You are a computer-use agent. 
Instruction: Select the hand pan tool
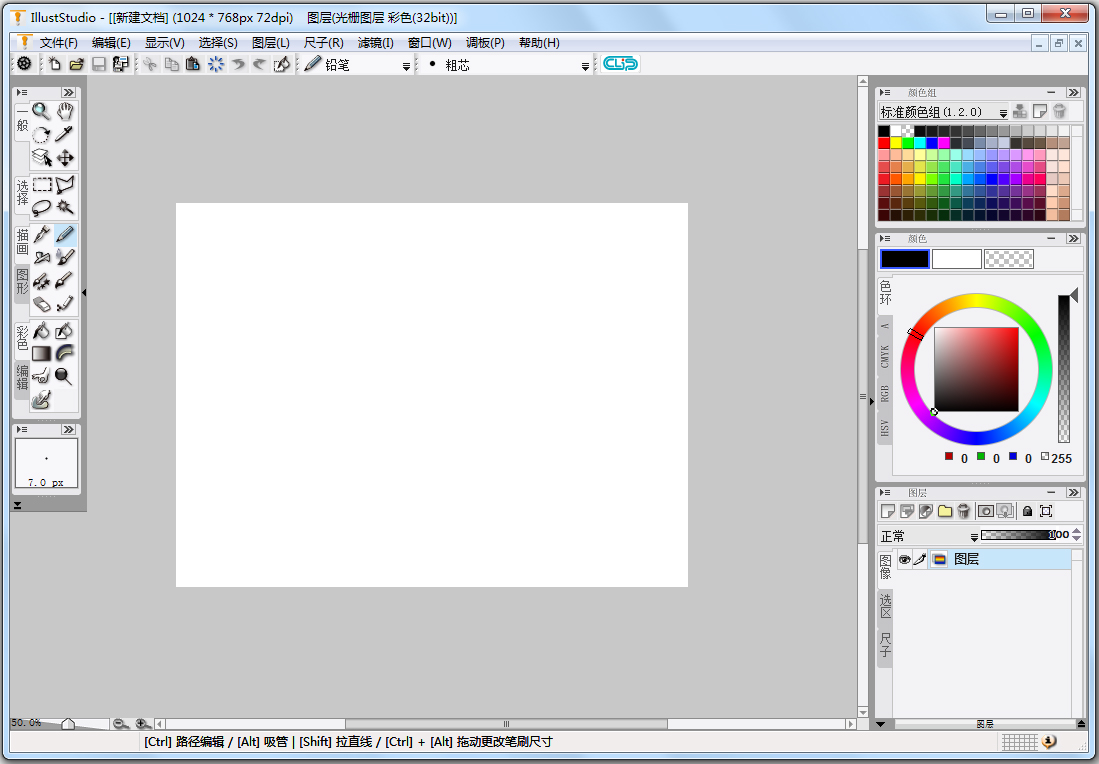pos(65,111)
